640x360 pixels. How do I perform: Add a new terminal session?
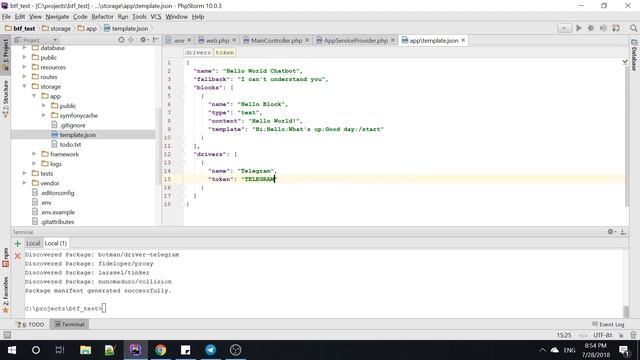18,243
